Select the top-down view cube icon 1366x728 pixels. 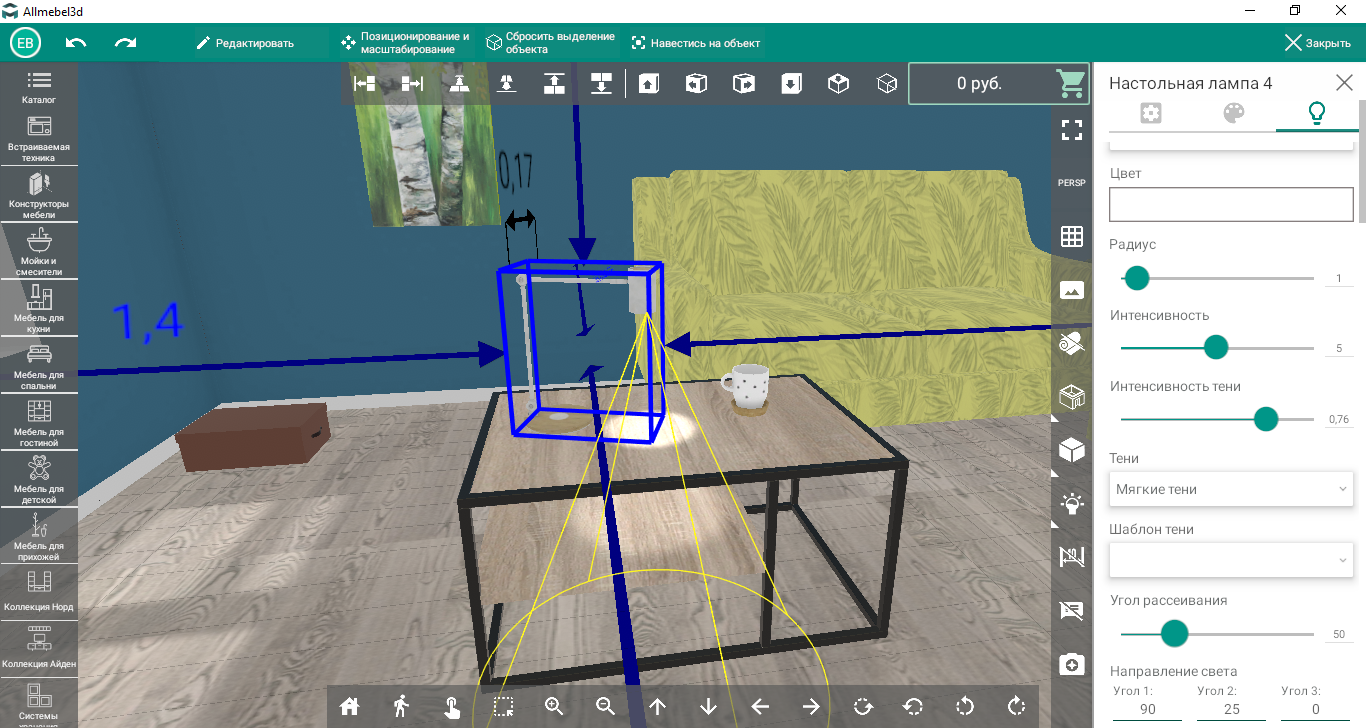[x=791, y=84]
